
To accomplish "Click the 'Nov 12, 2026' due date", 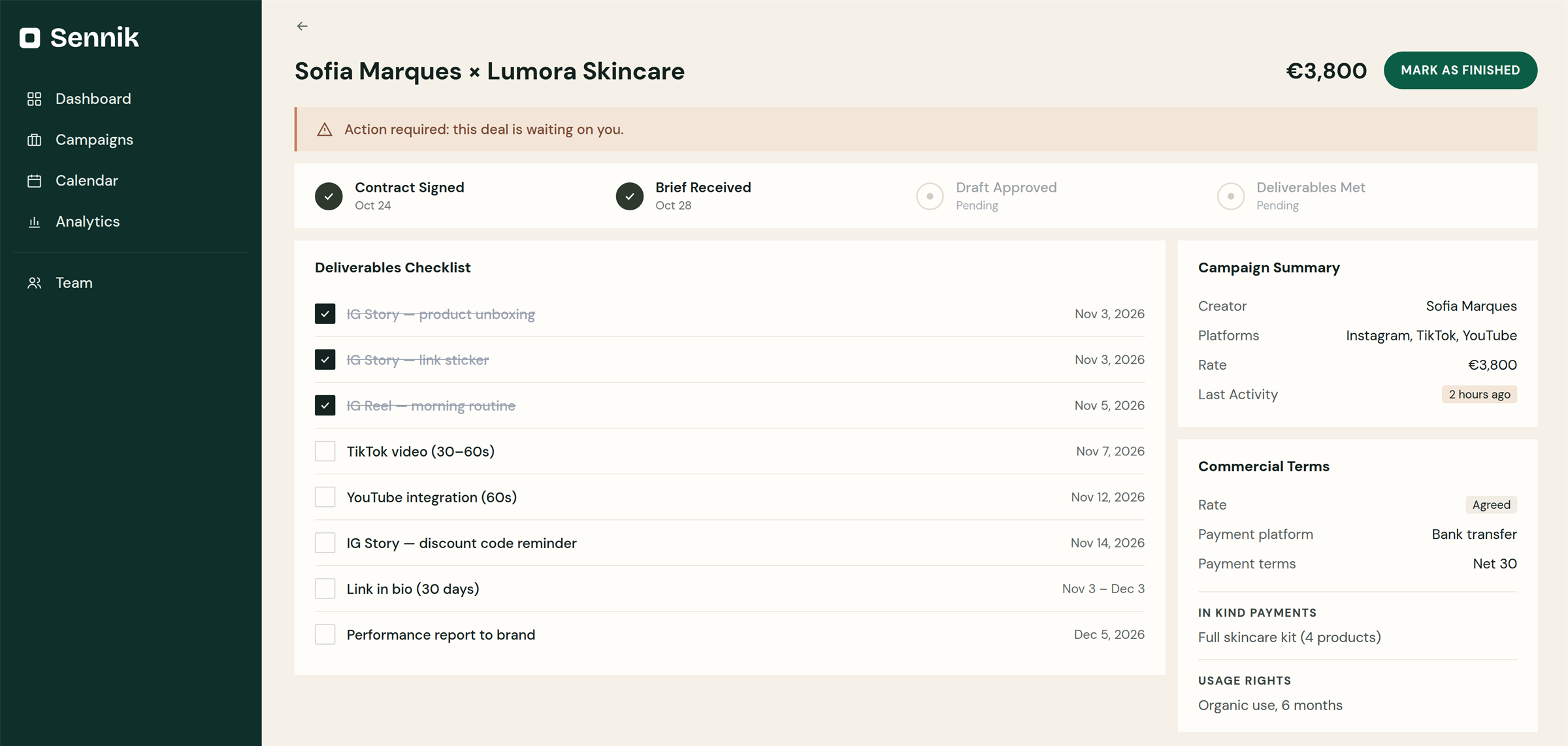I will [1107, 497].
